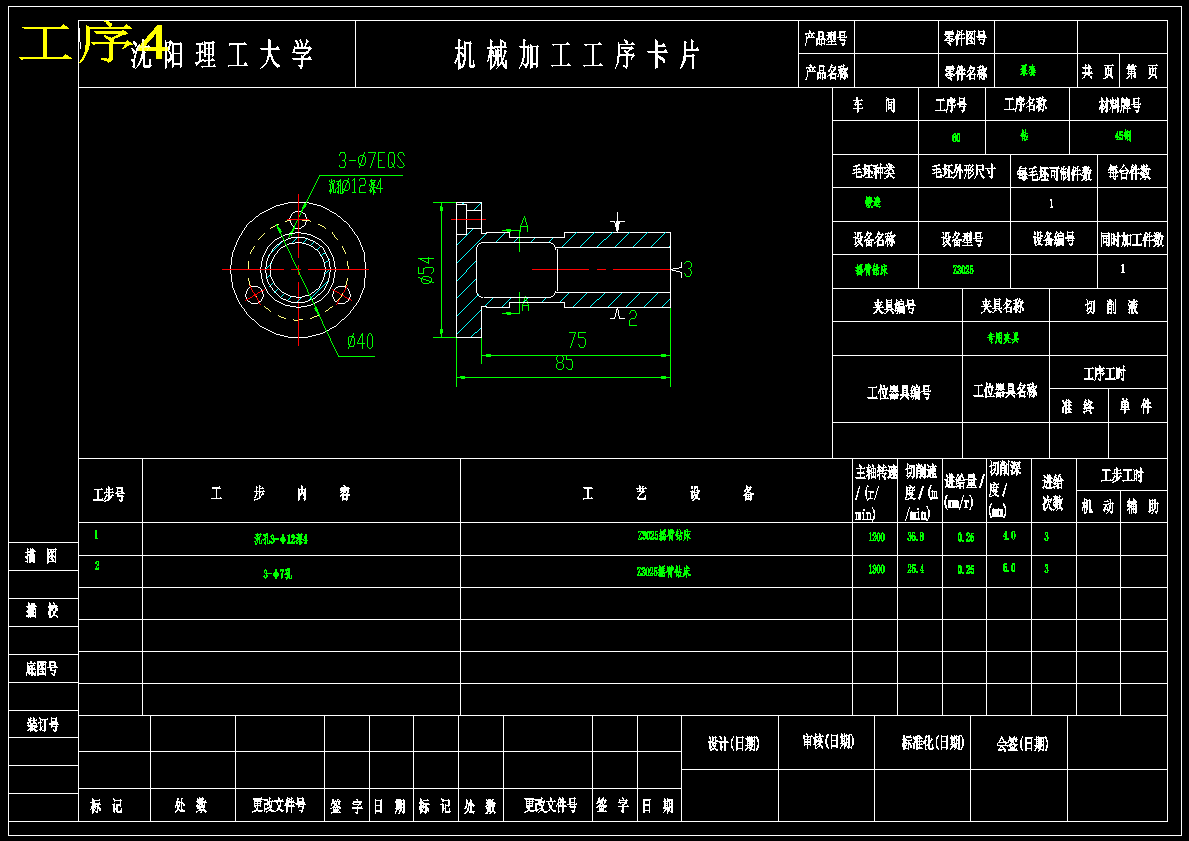Click the yellow 工序4 caption
This screenshot has width=1189, height=841.
tap(94, 43)
